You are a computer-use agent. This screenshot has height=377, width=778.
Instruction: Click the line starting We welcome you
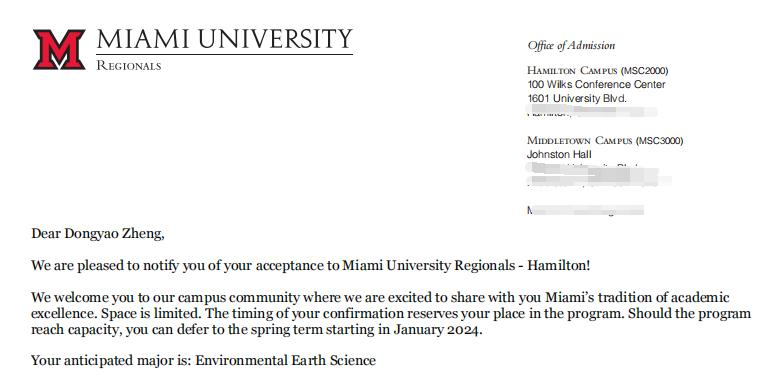tap(380, 298)
